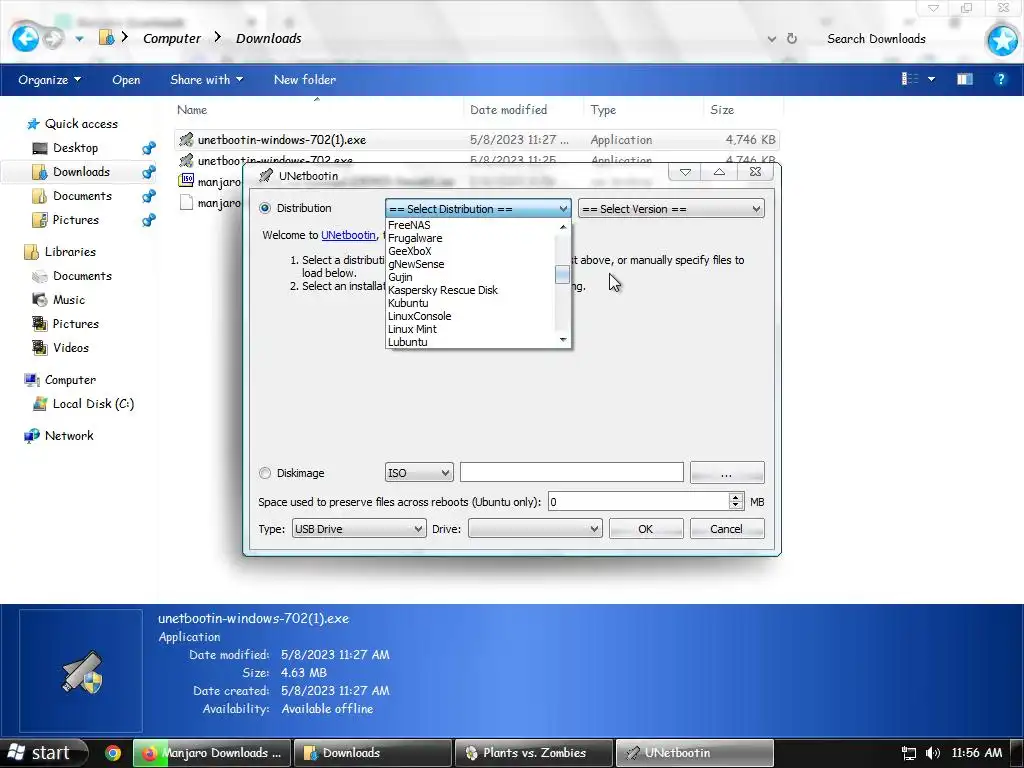The width and height of the screenshot is (1024, 768).
Task: Click the persistence space MB field
Action: (x=637, y=502)
